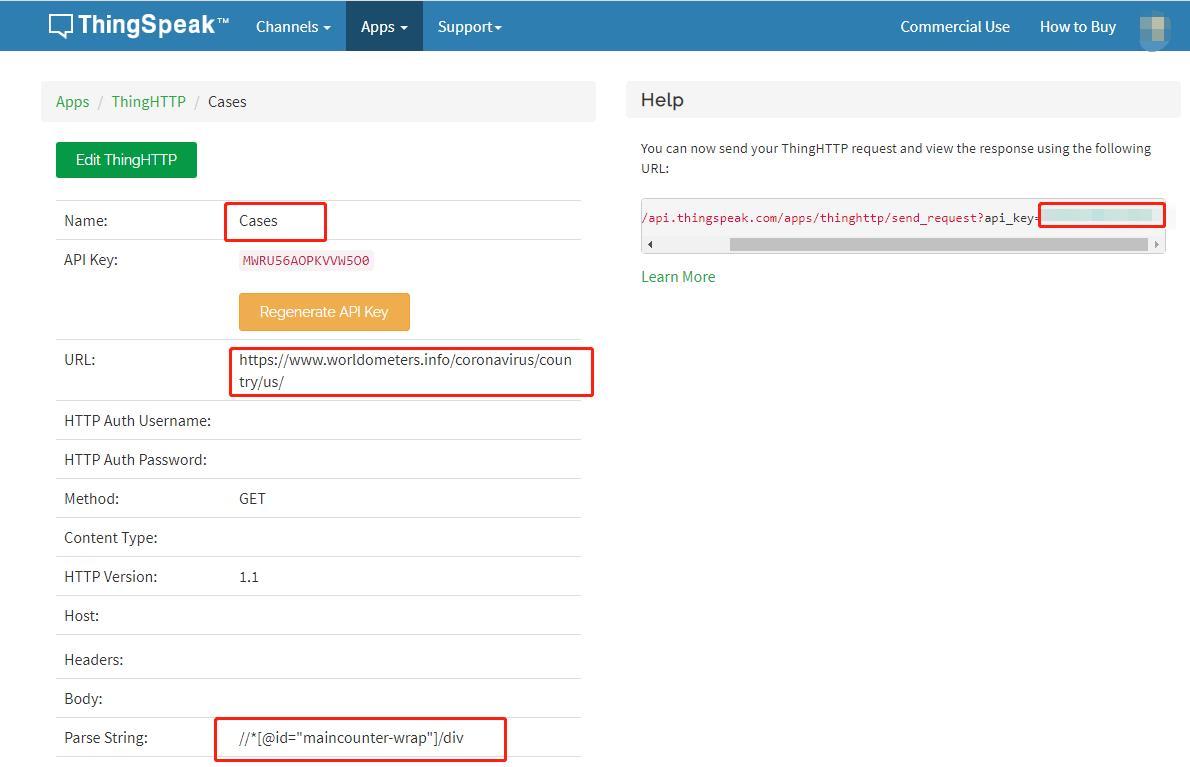Click the ThingSpeak logo
Image resolution: width=1190 pixels, height=767 pixels.
pyautogui.click(x=138, y=25)
